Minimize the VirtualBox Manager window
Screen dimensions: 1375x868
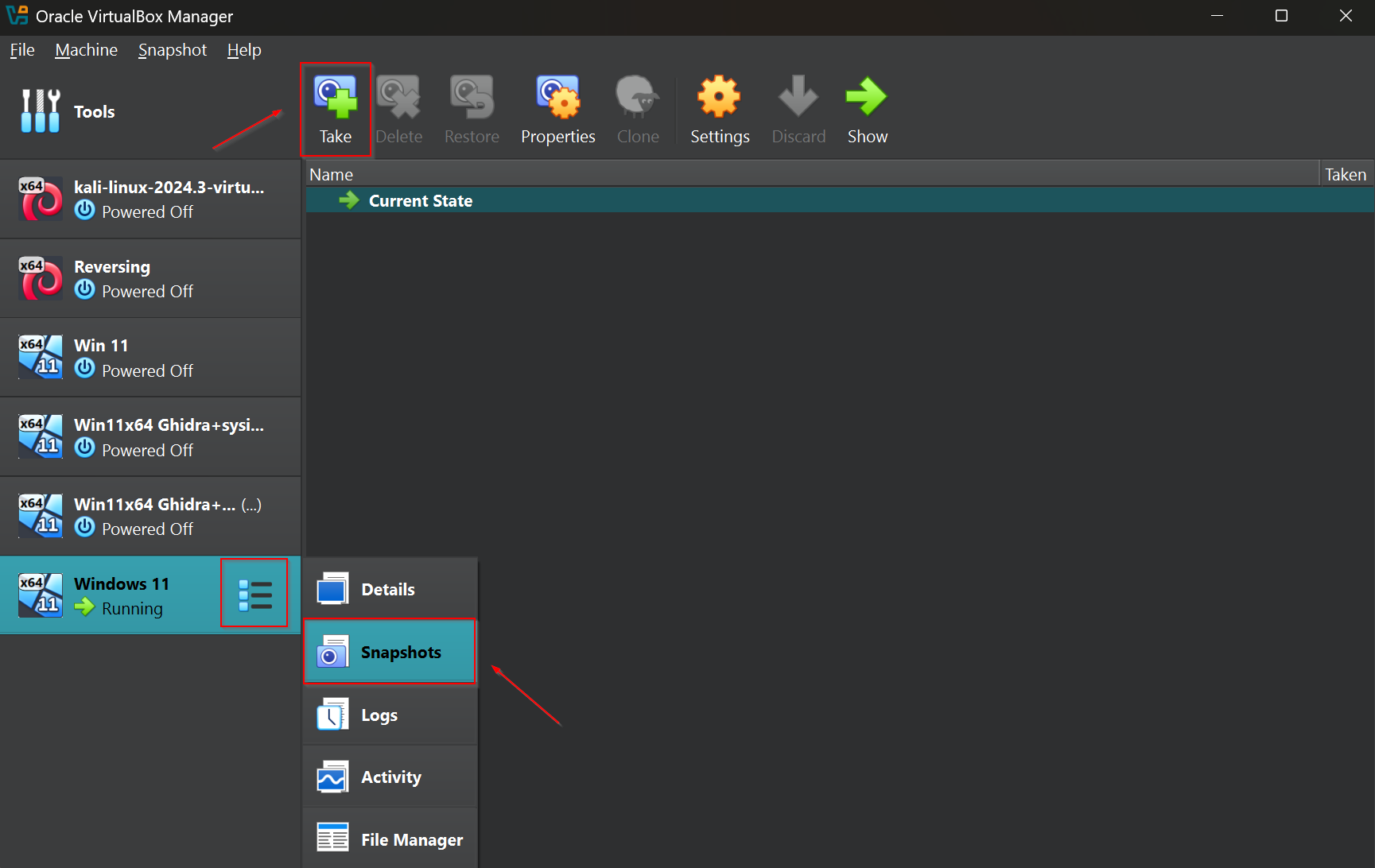[1217, 16]
